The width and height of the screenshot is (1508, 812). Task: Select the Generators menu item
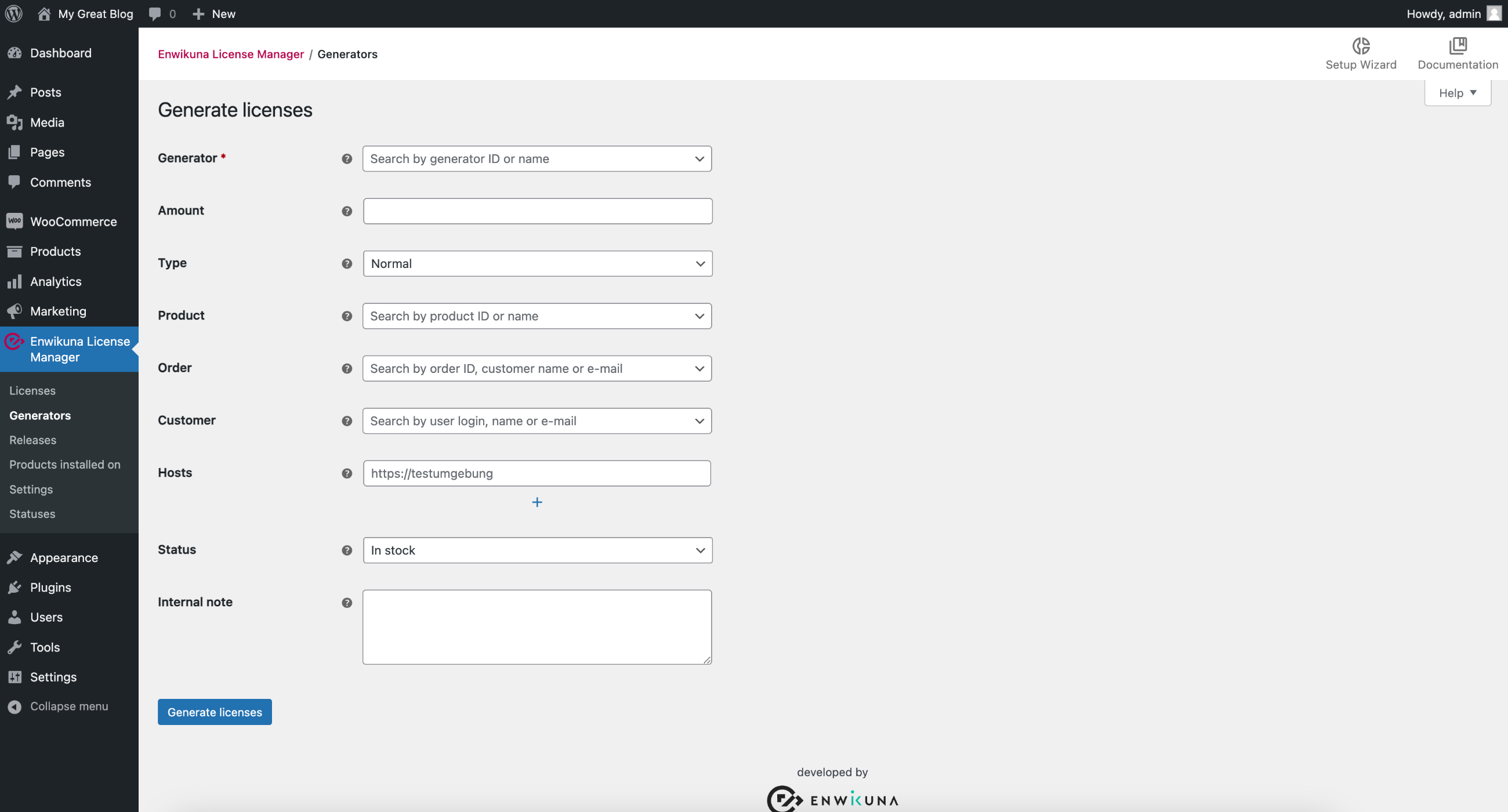pos(40,415)
